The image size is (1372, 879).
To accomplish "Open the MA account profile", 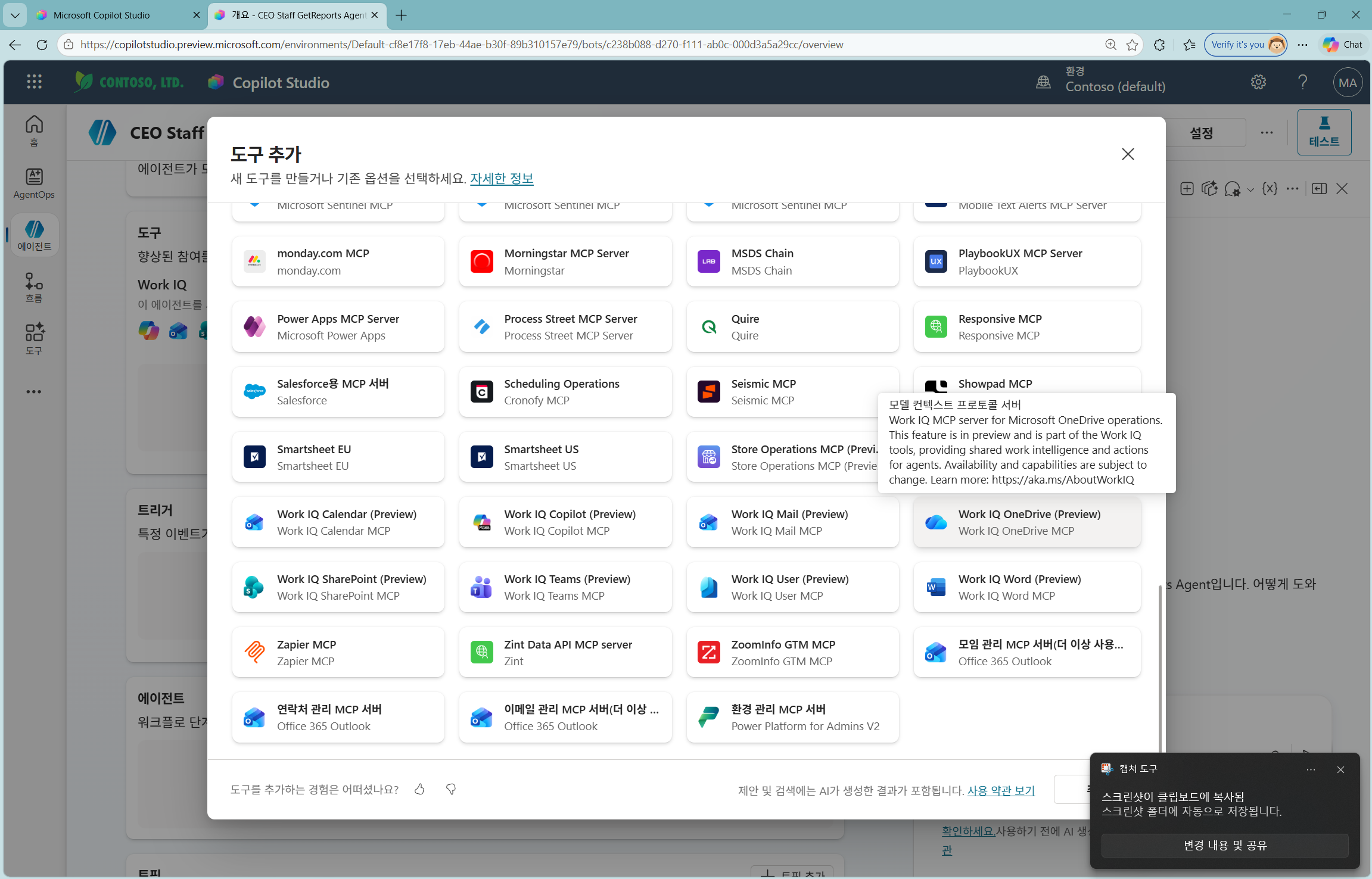I will pyautogui.click(x=1348, y=83).
